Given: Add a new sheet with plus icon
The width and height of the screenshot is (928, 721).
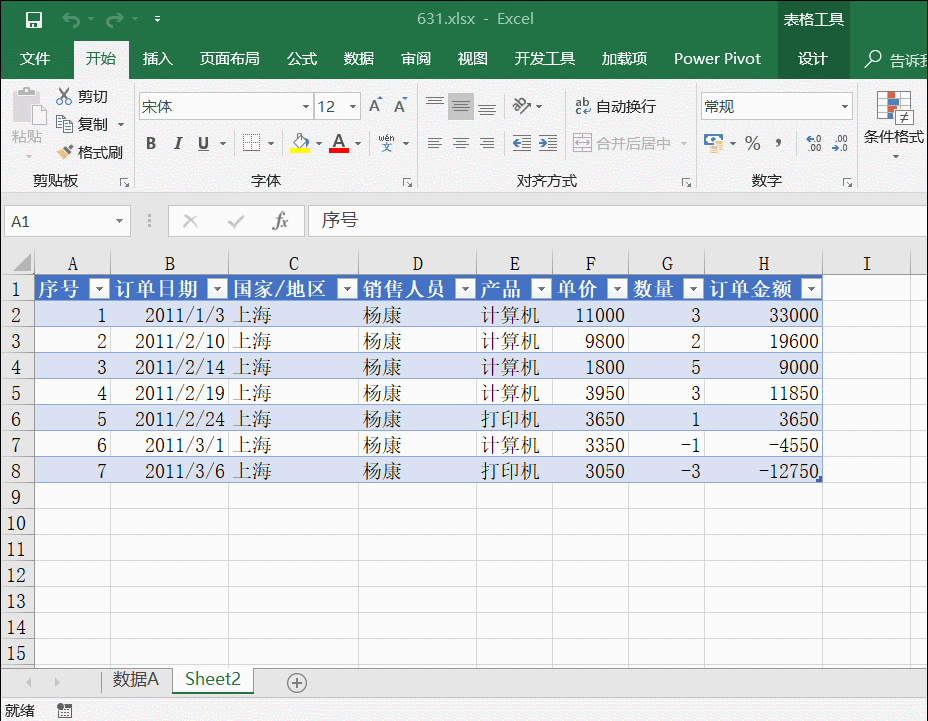Looking at the screenshot, I should point(296,682).
